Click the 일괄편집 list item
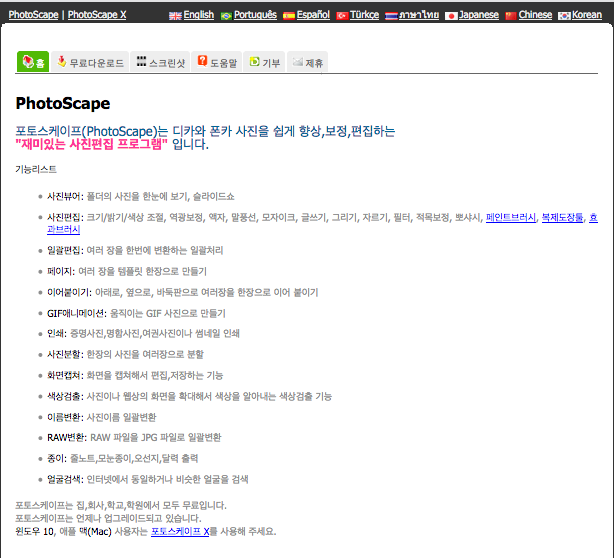Screen dimensions: 614x558 pos(135,250)
